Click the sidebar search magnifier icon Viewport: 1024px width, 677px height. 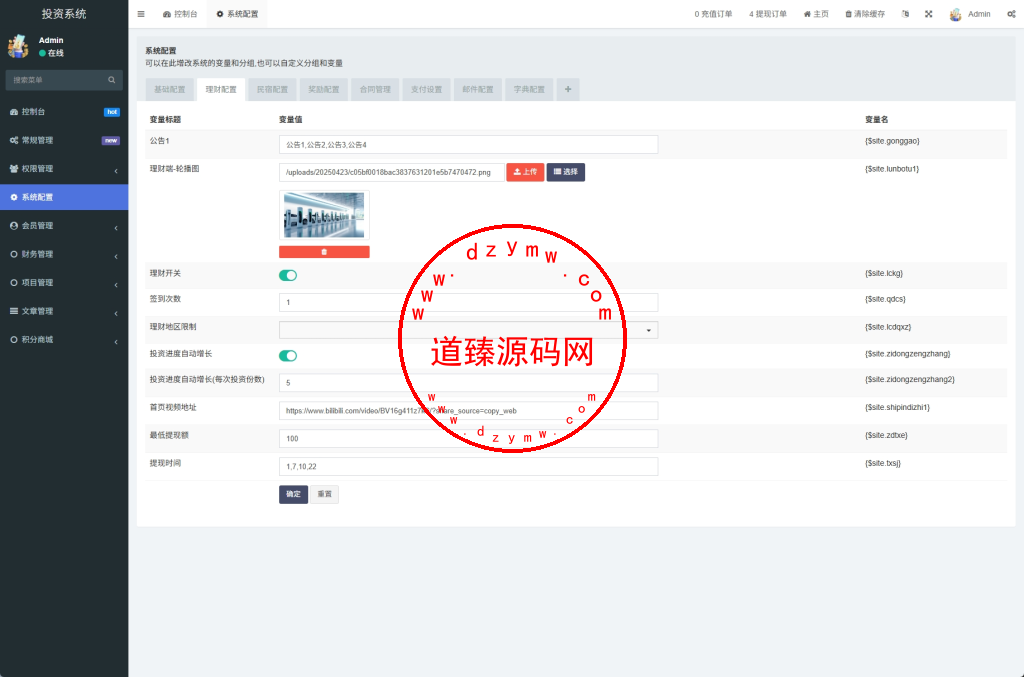point(112,80)
